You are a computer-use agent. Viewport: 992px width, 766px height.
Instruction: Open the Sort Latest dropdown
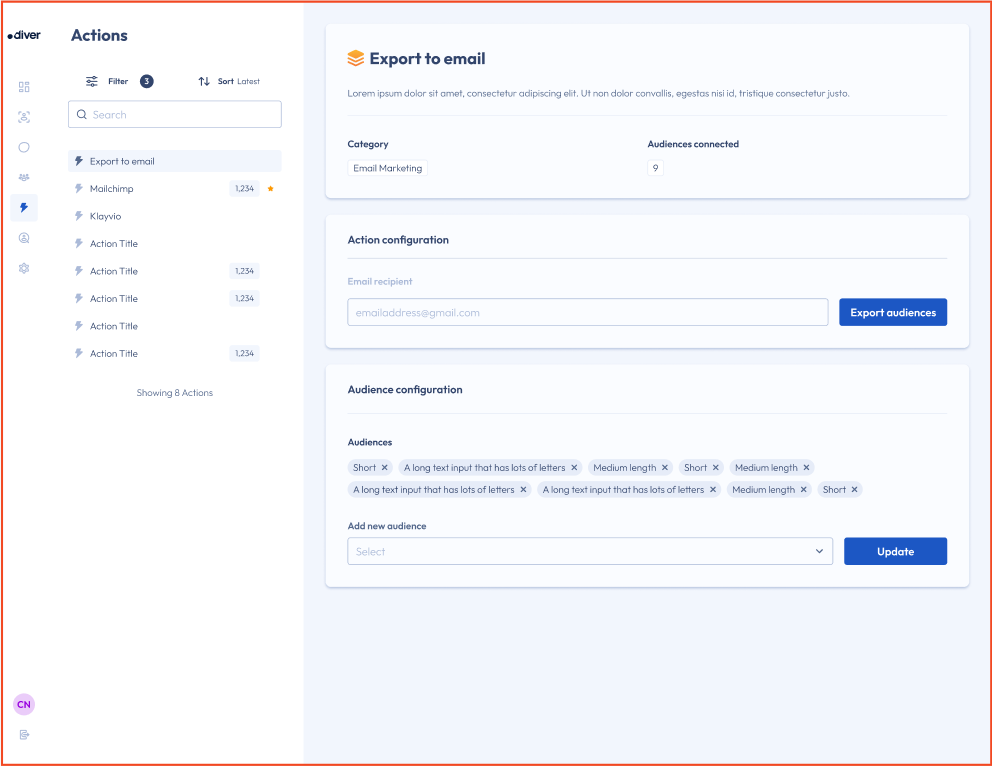tap(229, 81)
